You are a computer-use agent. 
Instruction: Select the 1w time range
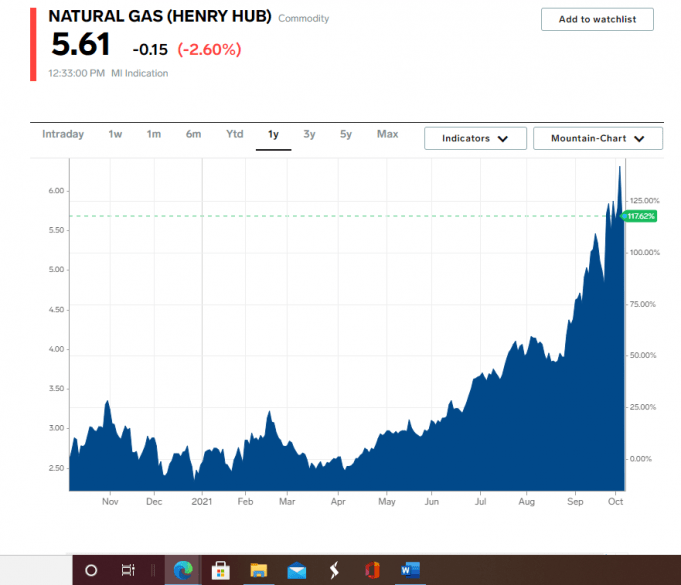click(116, 134)
